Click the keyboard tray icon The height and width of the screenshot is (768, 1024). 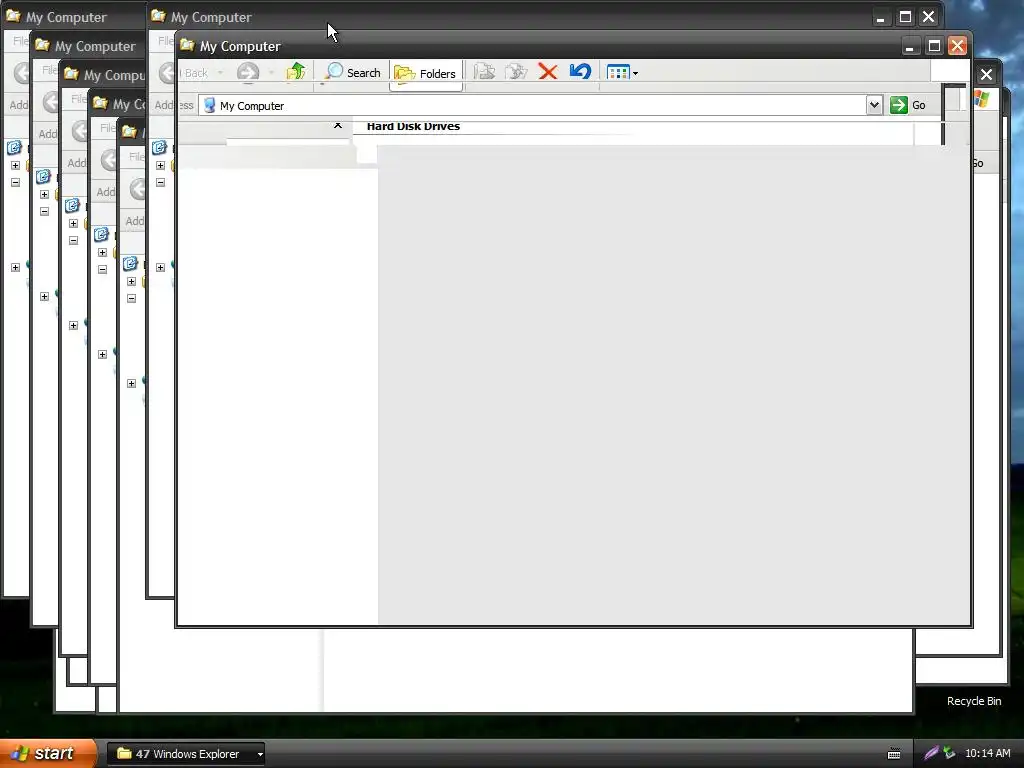894,754
